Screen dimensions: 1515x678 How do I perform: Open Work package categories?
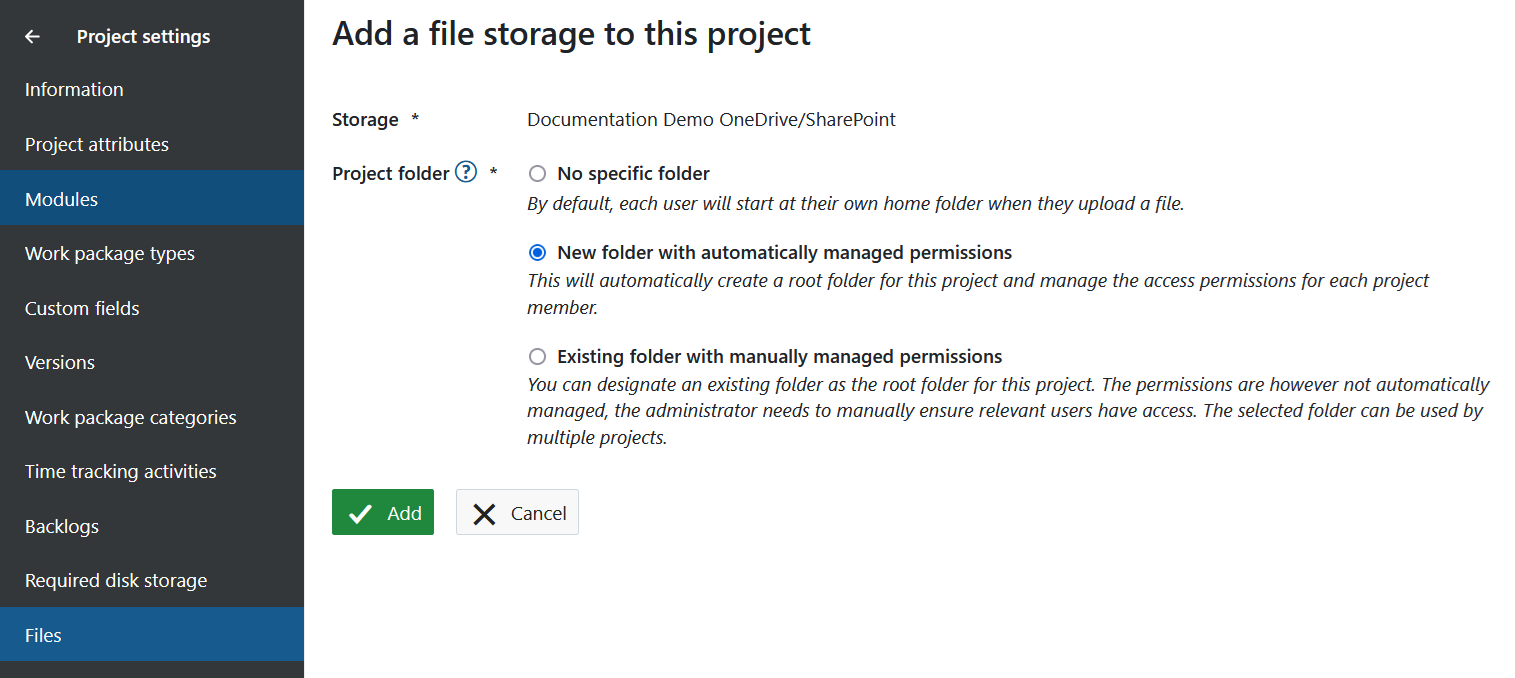(x=131, y=417)
